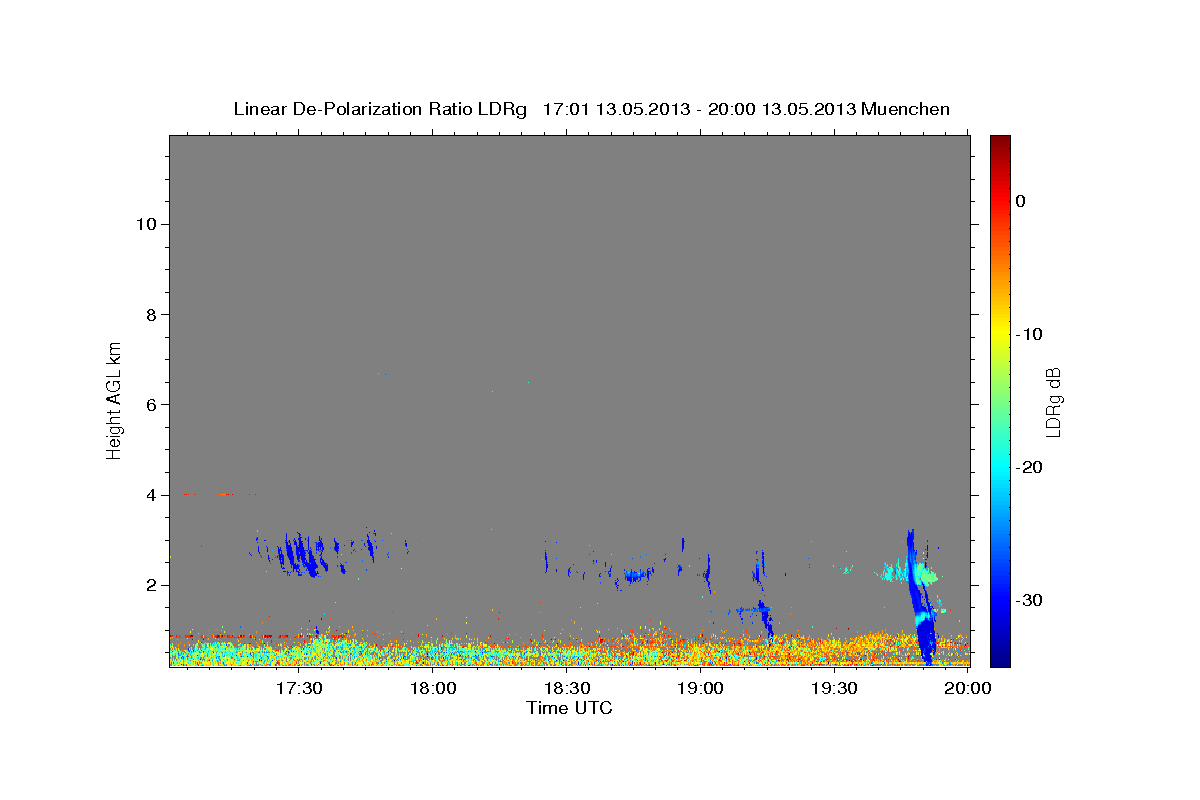Click the 18:30 time tick label

point(567,688)
